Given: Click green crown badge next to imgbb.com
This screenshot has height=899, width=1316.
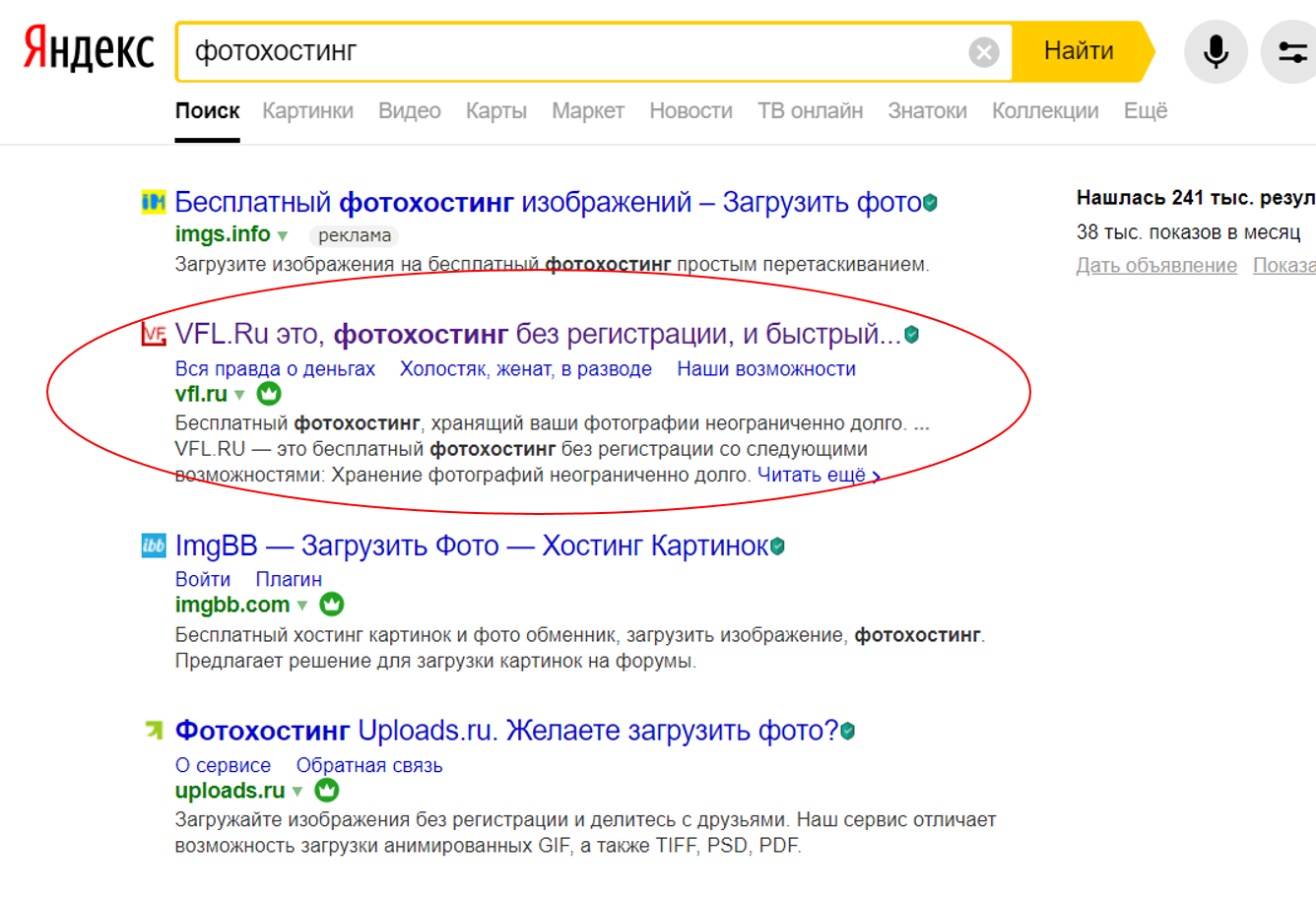Looking at the screenshot, I should pyautogui.click(x=332, y=605).
